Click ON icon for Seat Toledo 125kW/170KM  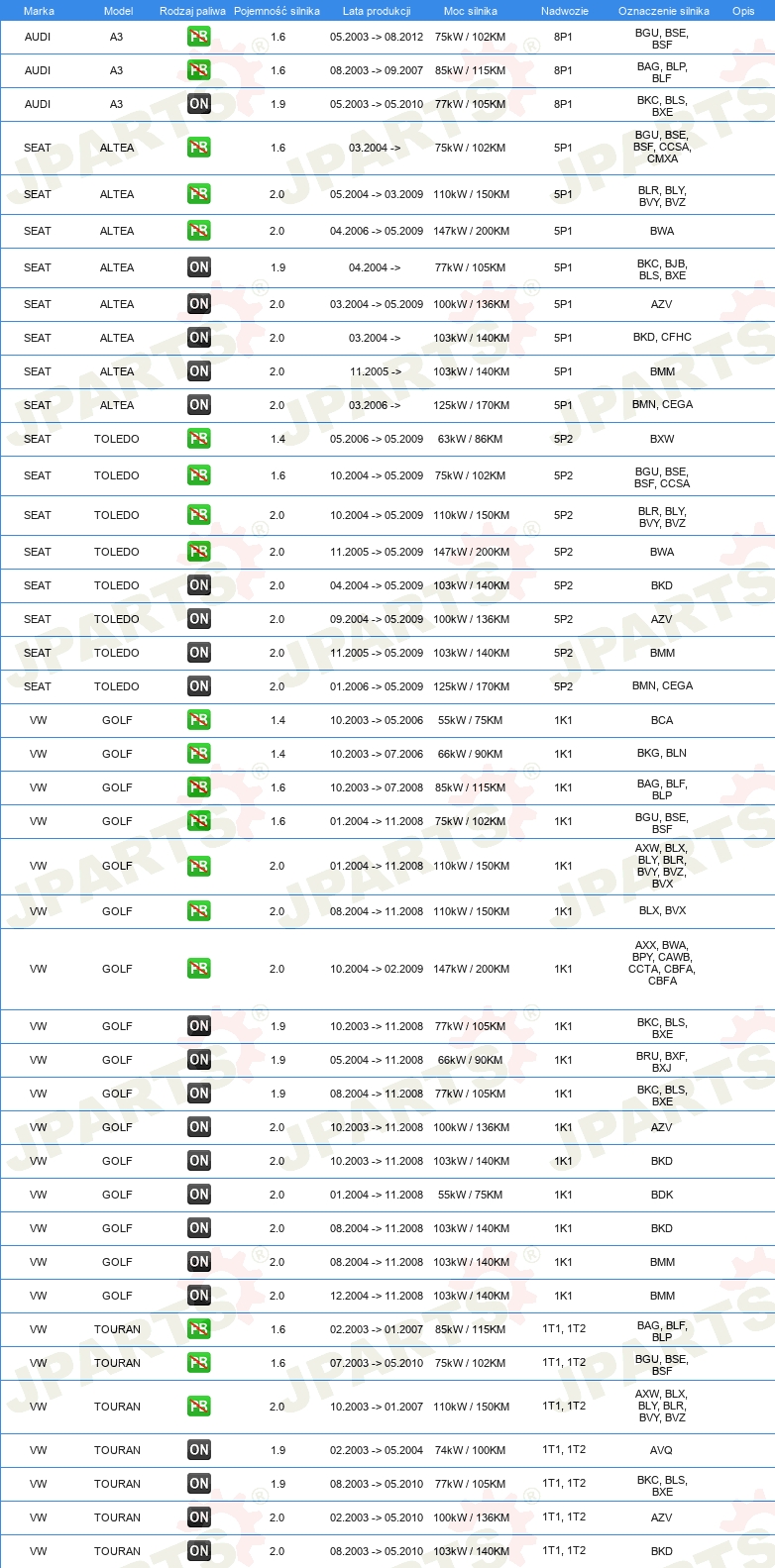click(x=199, y=686)
